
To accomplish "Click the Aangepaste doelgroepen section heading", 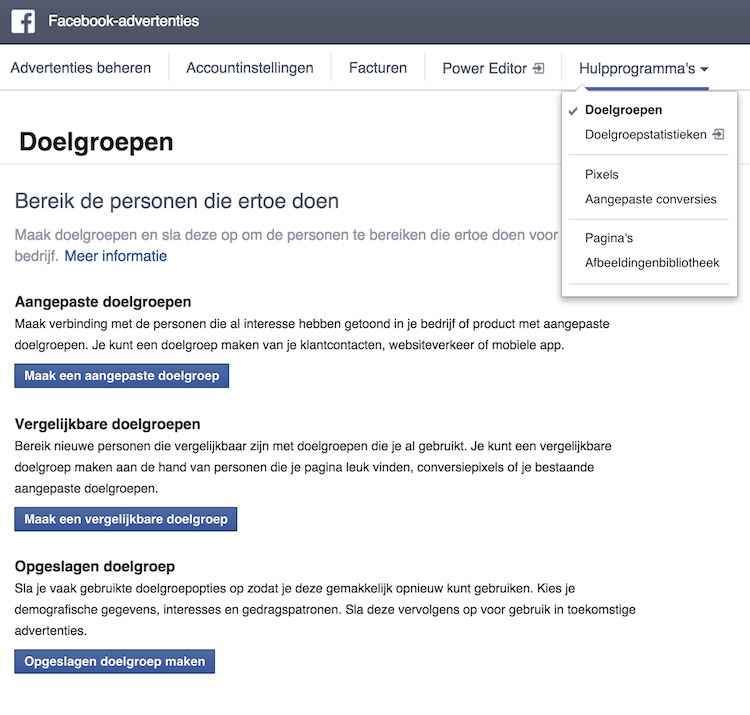I will tap(103, 302).
